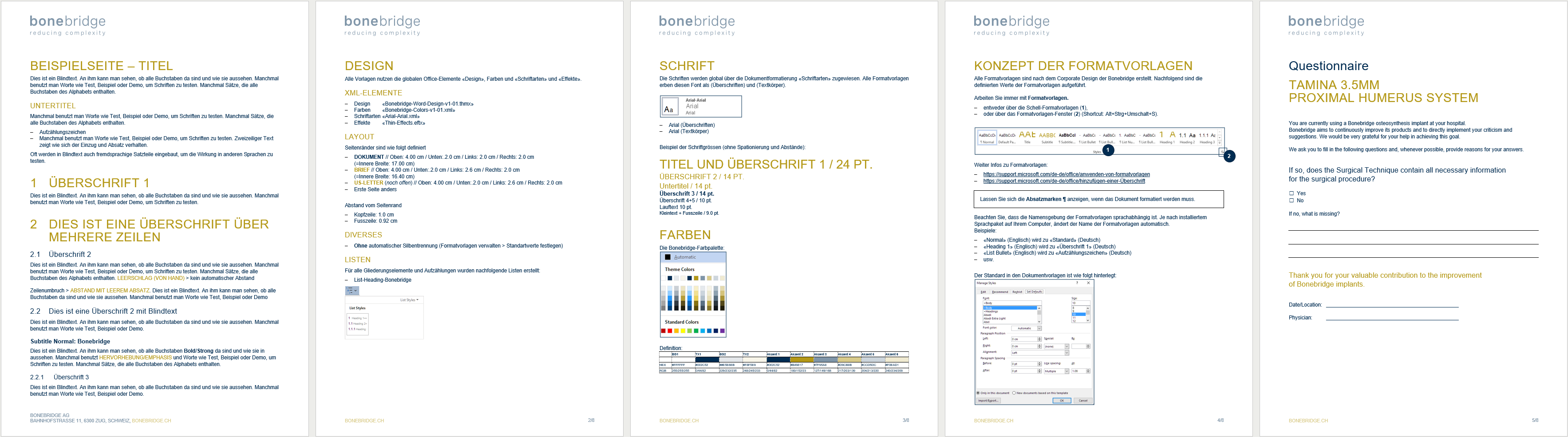
Task: Select the Heading 1 style thumbnail
Action: point(1166,138)
